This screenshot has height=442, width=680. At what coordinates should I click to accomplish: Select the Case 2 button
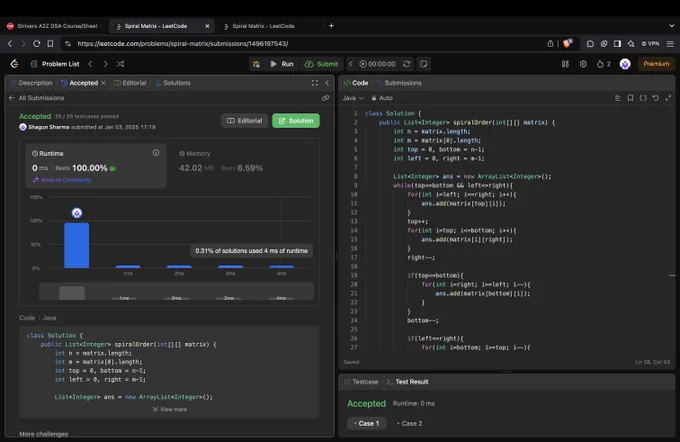(x=410, y=423)
